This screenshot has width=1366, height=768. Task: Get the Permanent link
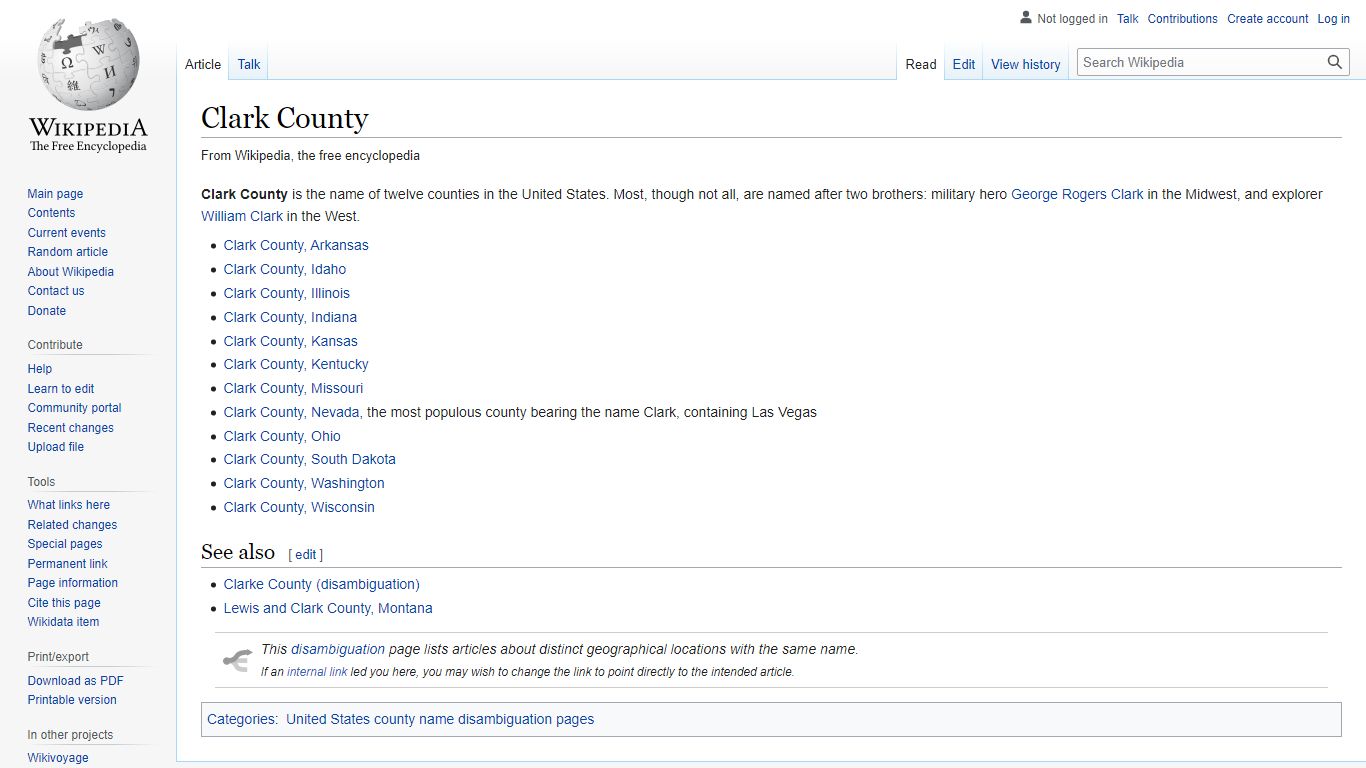coord(67,564)
